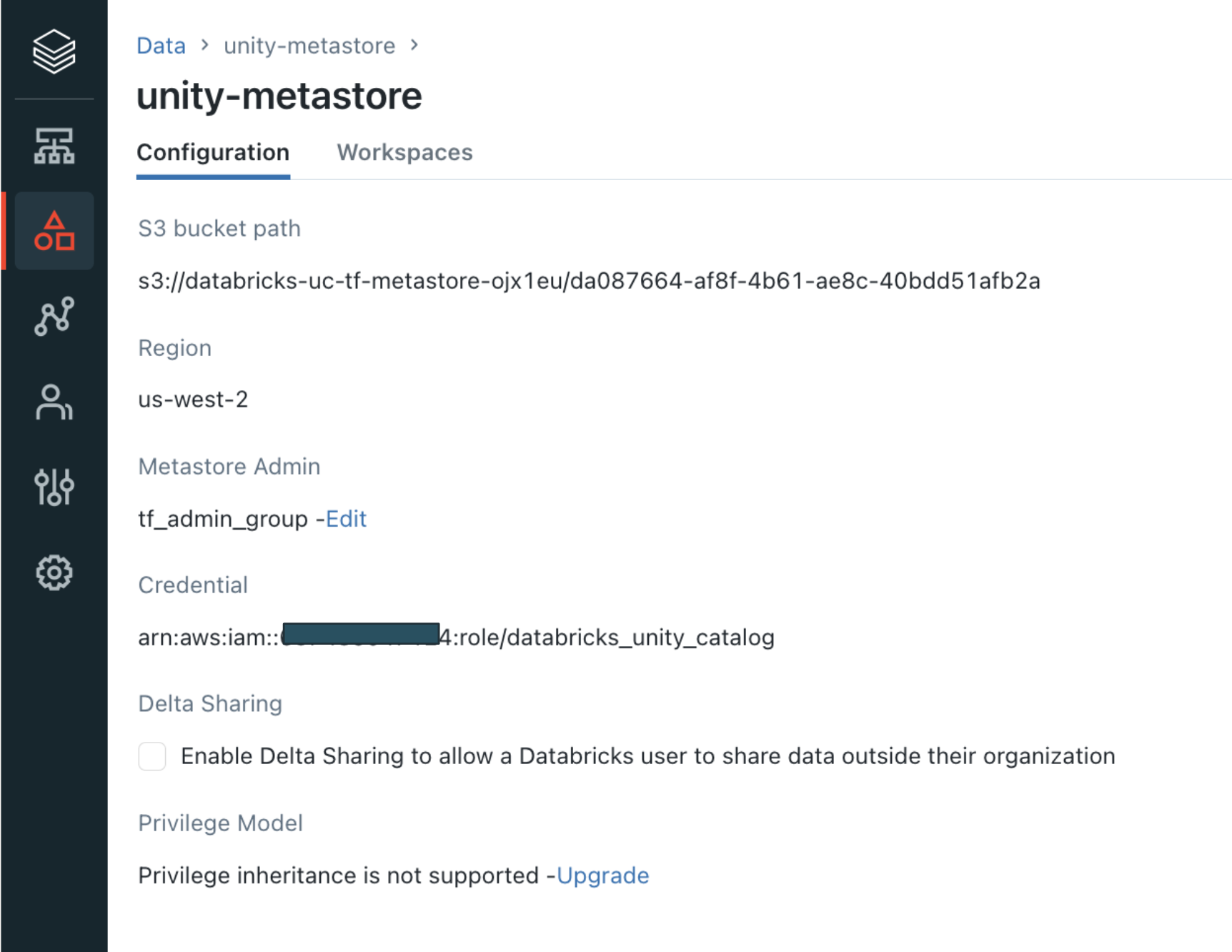Click the Databricks logo icon
Screen dimensions: 1232x952
pyautogui.click(x=54, y=51)
